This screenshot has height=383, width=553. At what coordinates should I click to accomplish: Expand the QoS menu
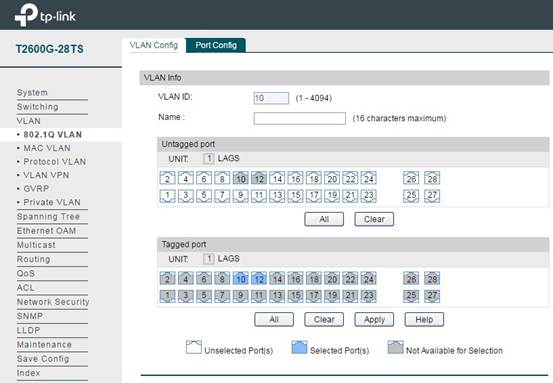[x=26, y=273]
